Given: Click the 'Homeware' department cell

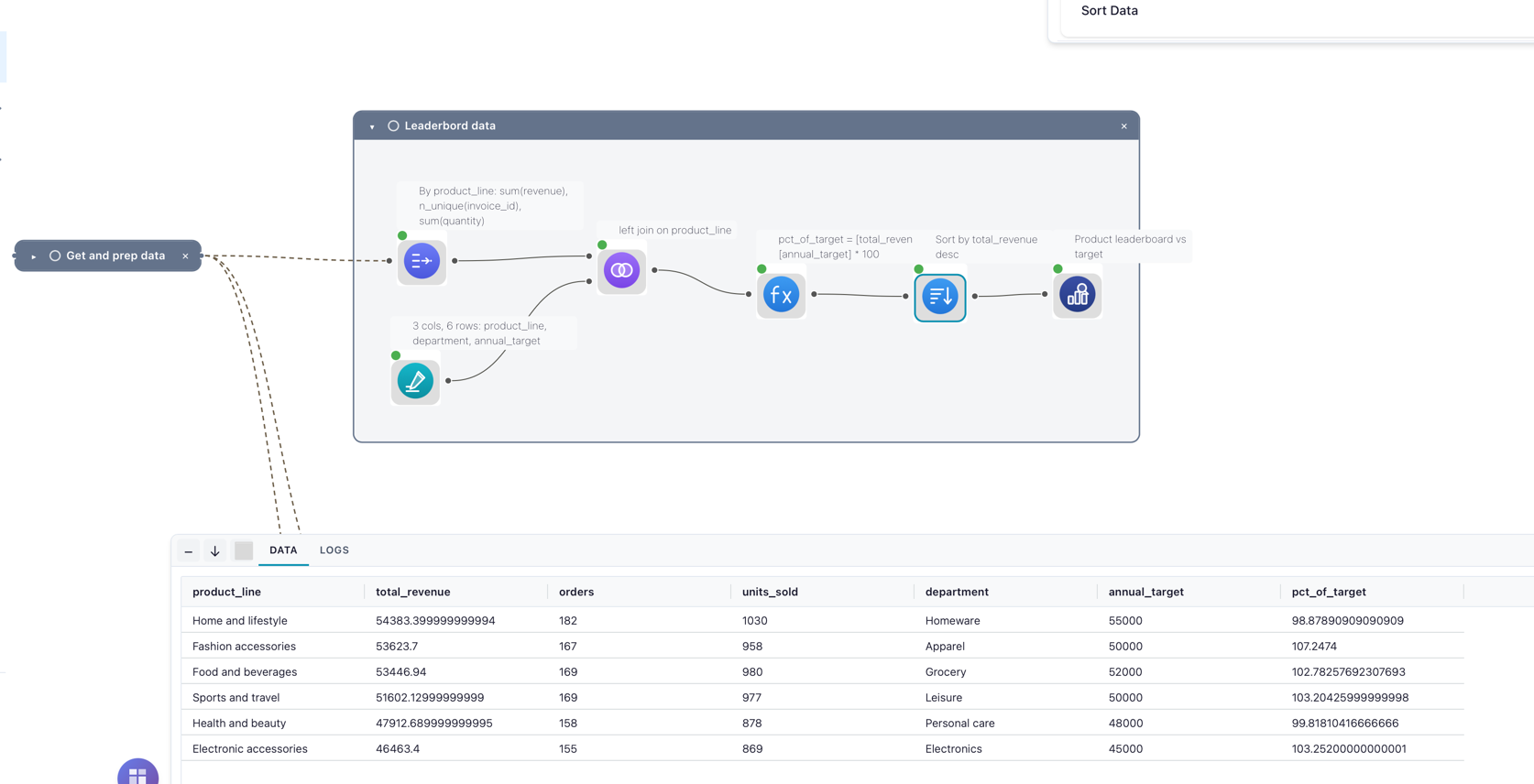Looking at the screenshot, I should [953, 620].
